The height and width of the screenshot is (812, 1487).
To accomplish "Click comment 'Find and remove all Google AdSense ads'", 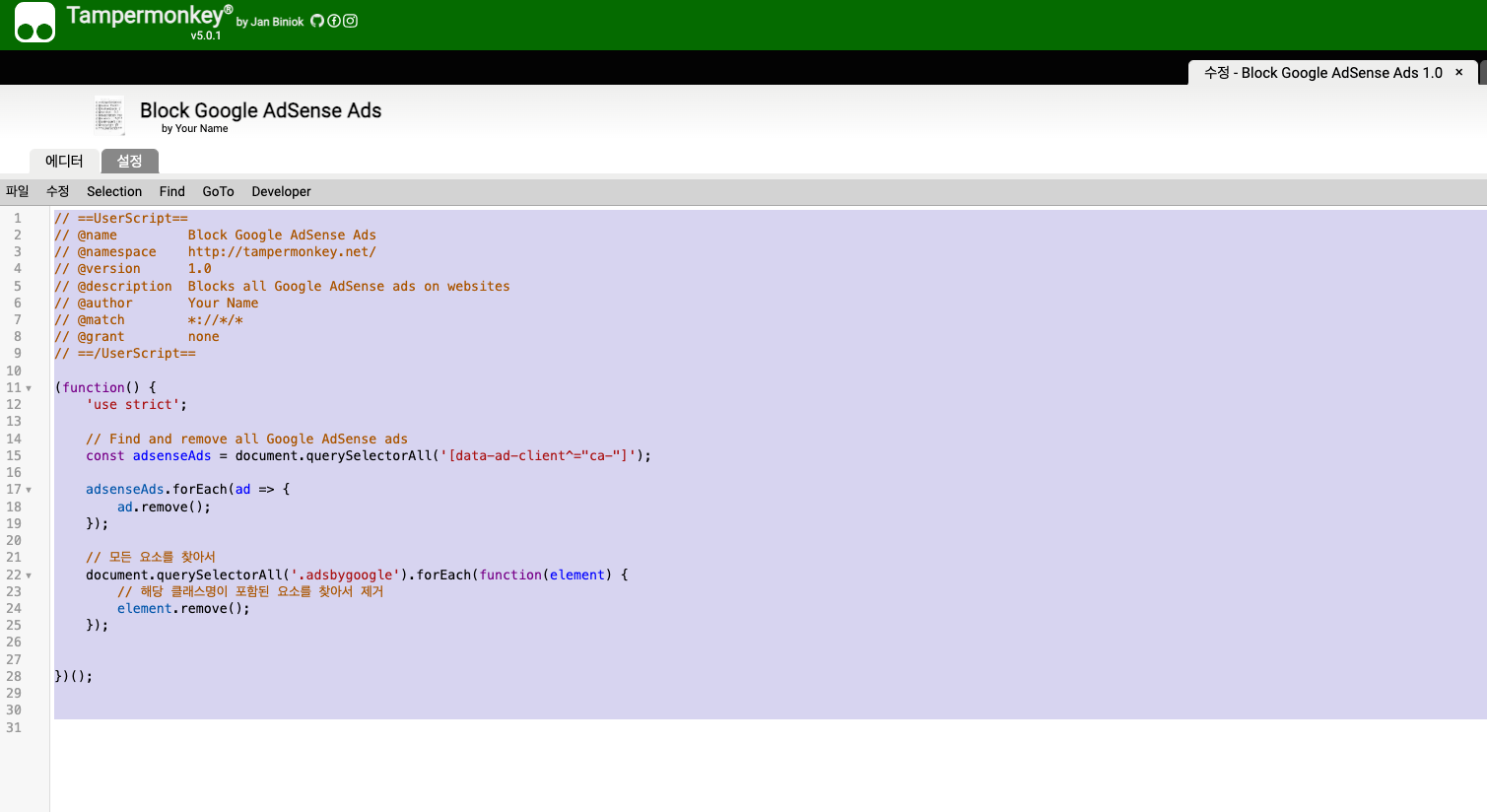I will (246, 439).
